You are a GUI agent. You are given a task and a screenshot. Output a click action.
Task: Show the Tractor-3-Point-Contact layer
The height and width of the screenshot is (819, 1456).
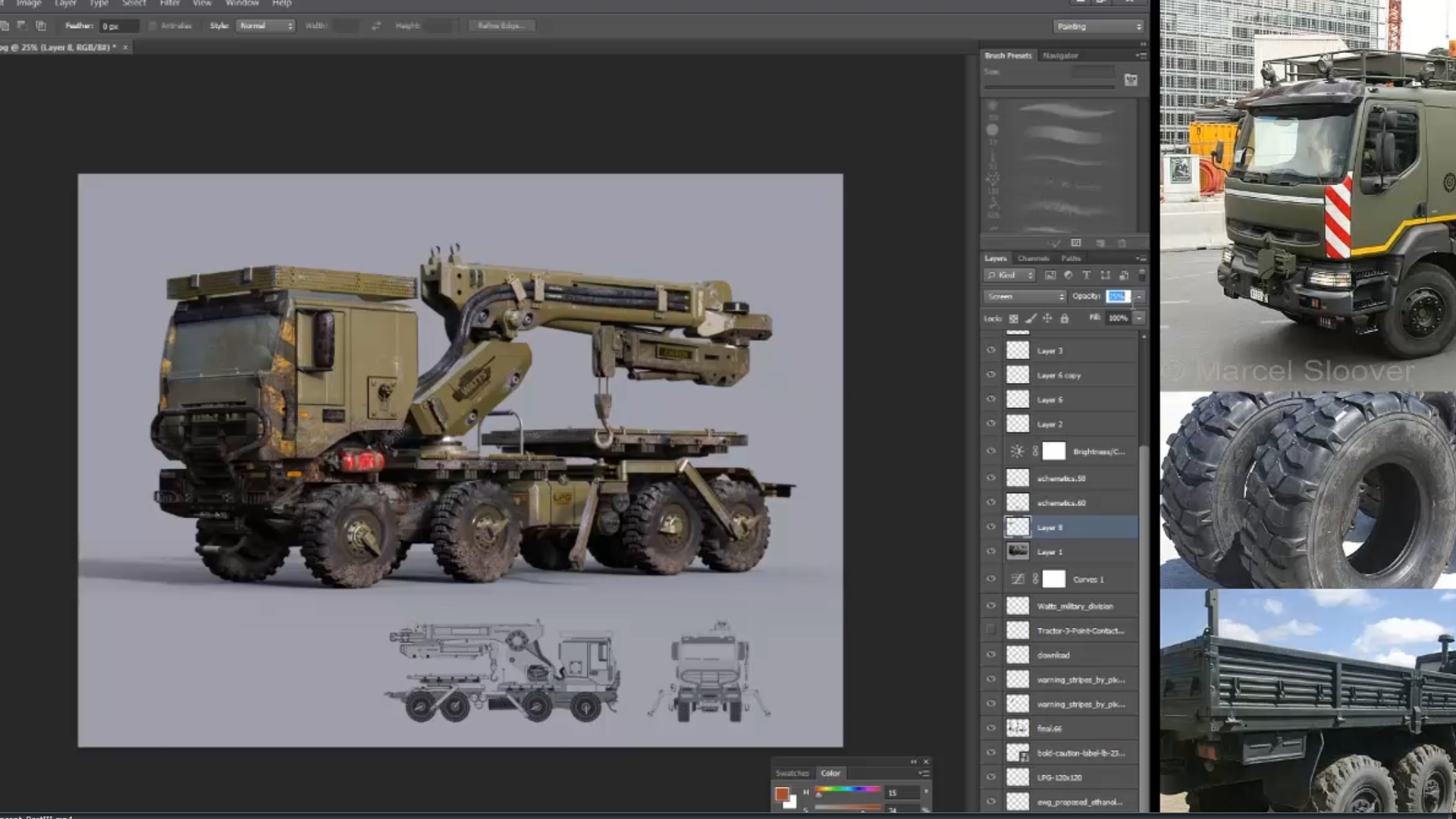(x=990, y=630)
